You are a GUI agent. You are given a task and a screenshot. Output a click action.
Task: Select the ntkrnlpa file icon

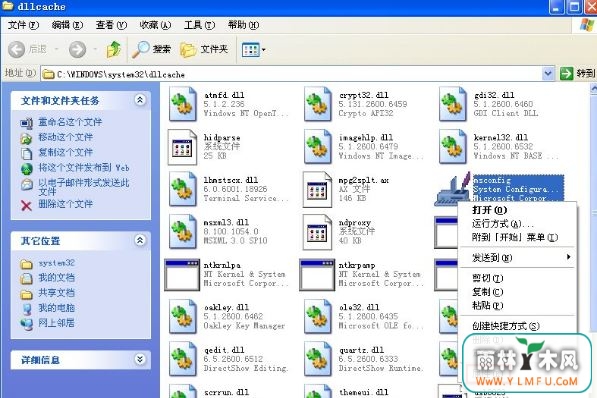point(182,275)
